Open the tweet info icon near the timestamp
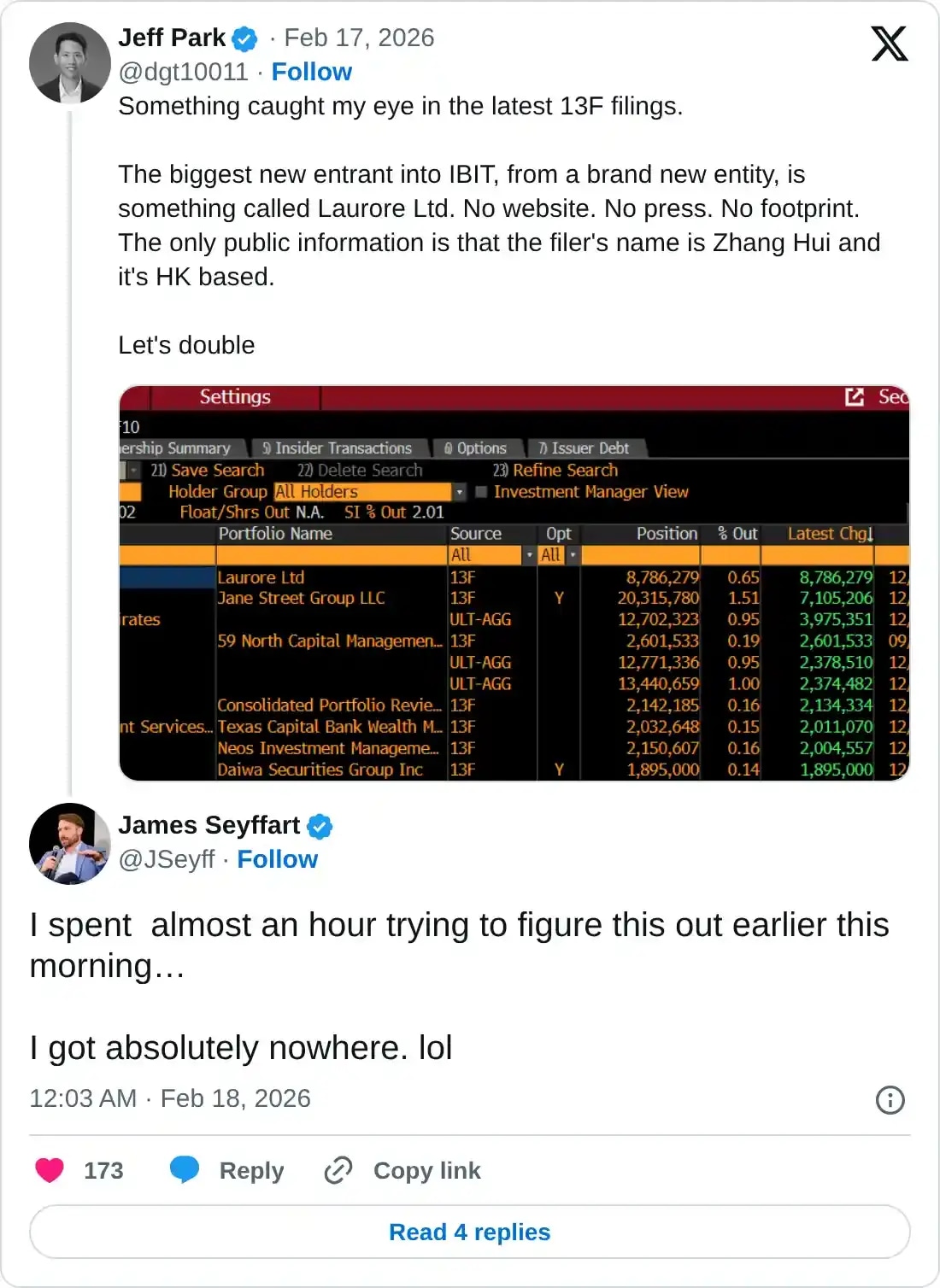940x1288 pixels. coord(890,1100)
